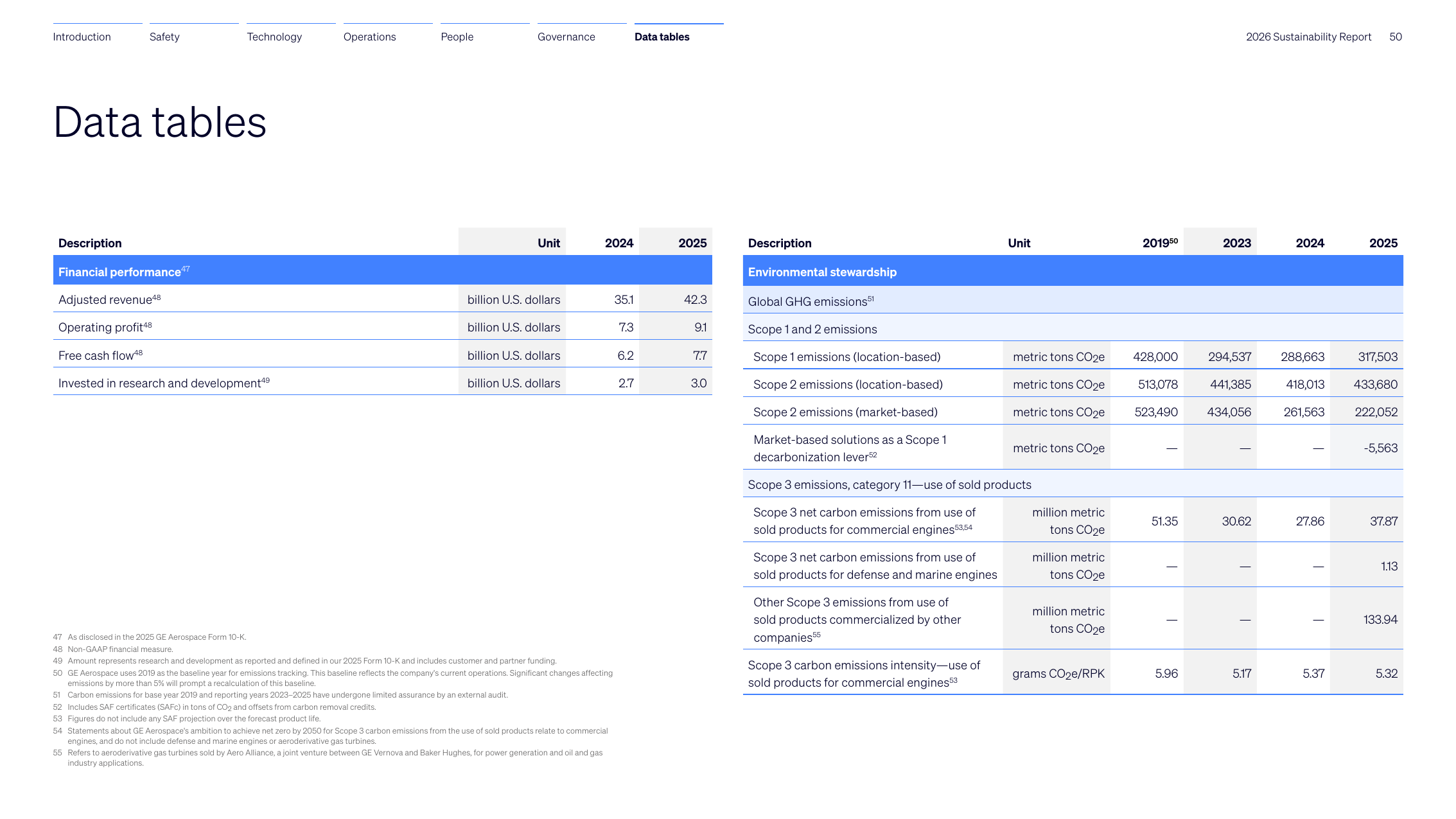
Task: Select the Global GHG emissions subheading
Action: (x=811, y=301)
